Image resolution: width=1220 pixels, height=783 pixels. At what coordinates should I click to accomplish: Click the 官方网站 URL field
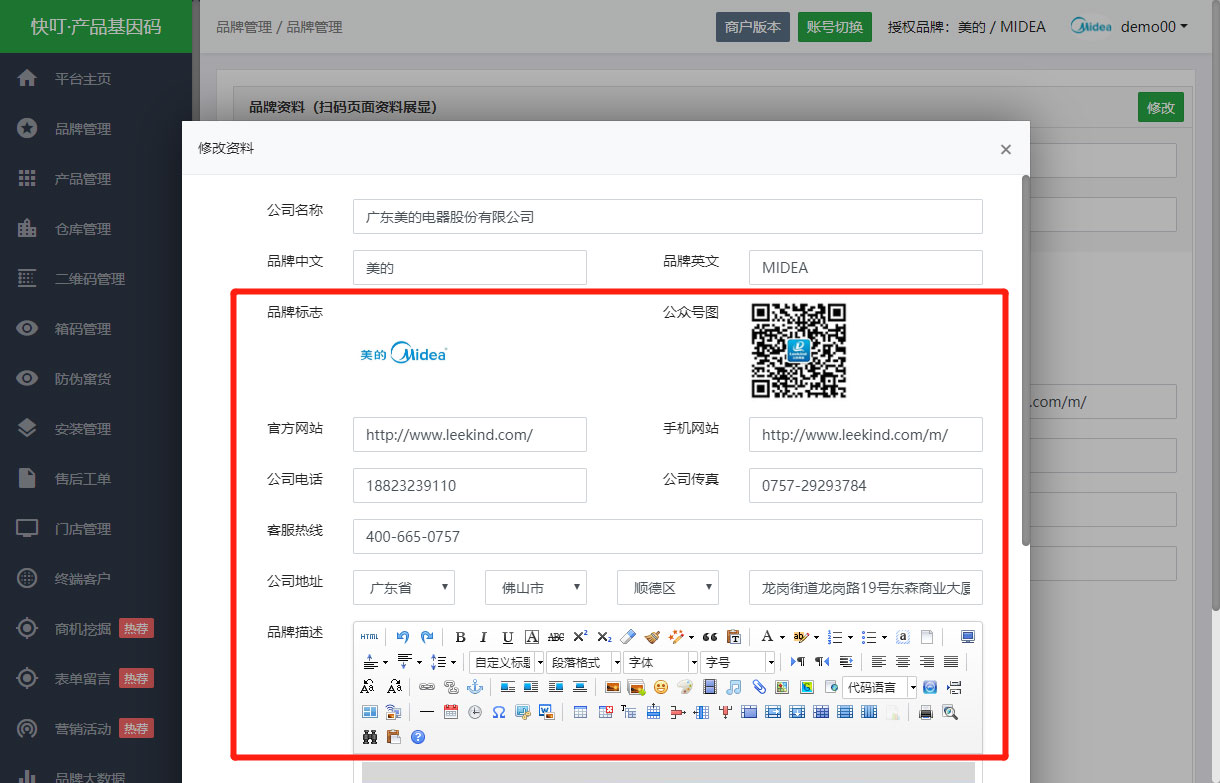(470, 435)
